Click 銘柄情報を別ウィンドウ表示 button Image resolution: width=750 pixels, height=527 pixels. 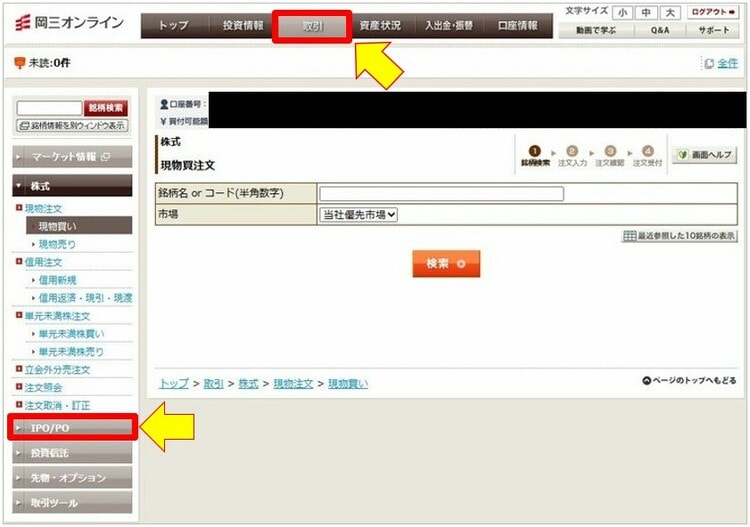pyautogui.click(x=73, y=126)
